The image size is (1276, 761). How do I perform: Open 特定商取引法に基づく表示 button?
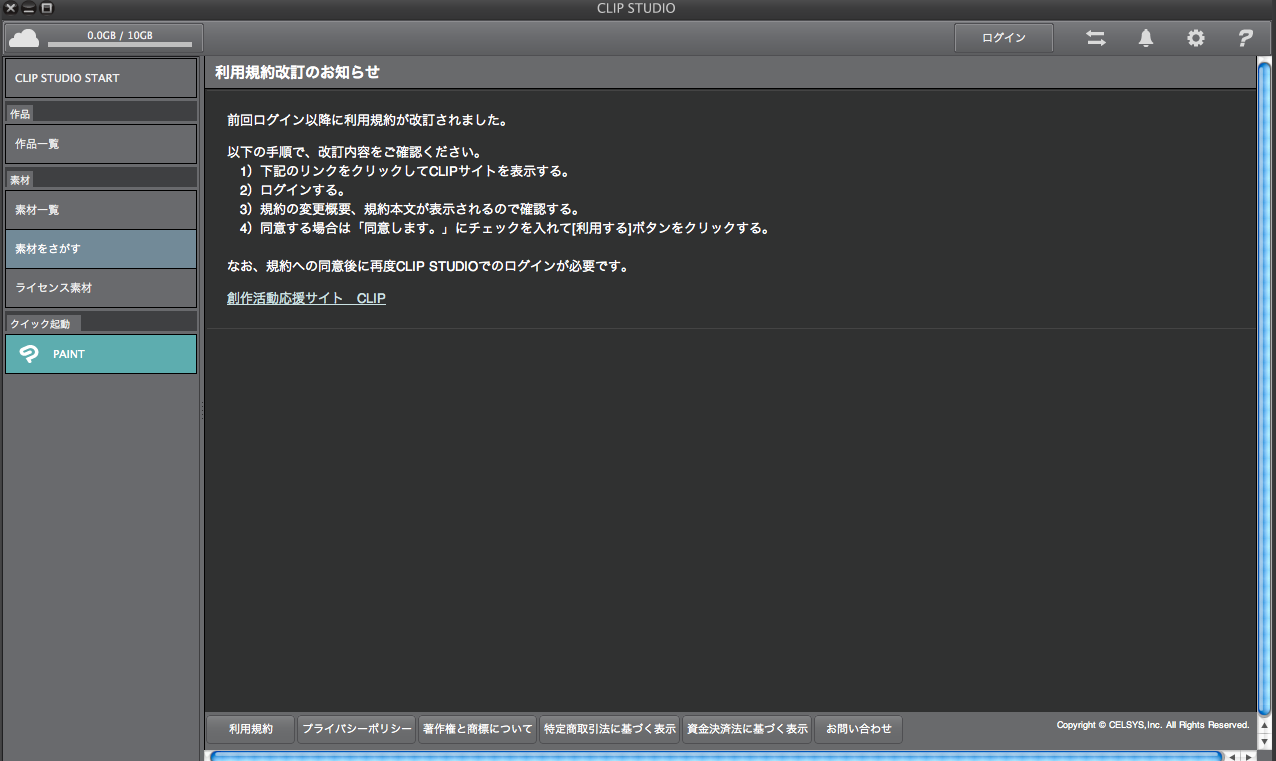(609, 729)
